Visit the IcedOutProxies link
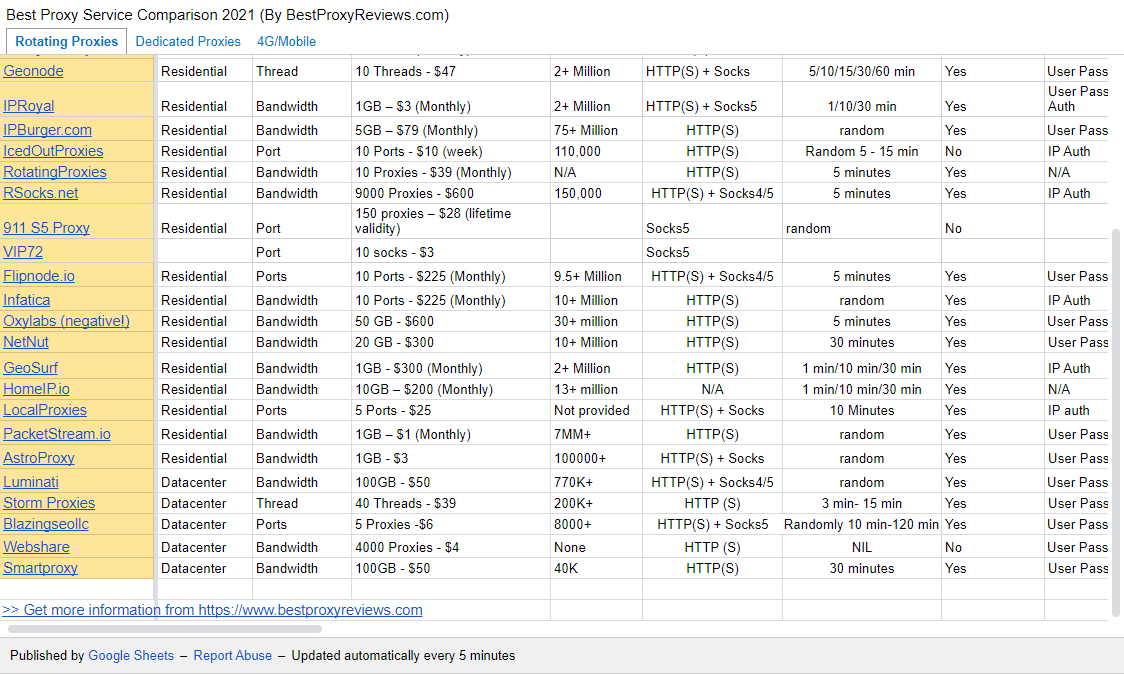Viewport: 1124px width, 674px height. click(53, 151)
